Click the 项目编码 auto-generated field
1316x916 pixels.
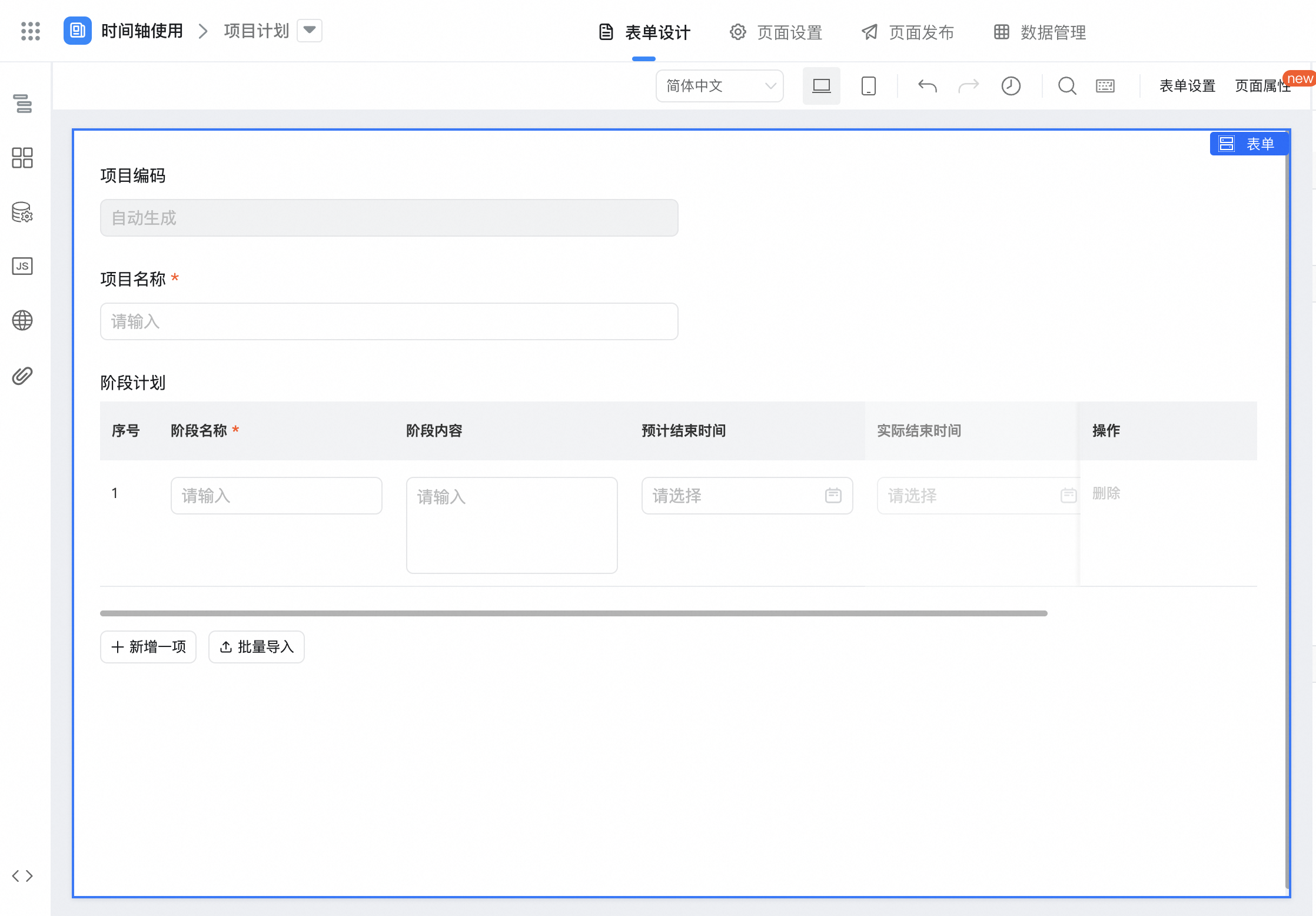(x=389, y=218)
